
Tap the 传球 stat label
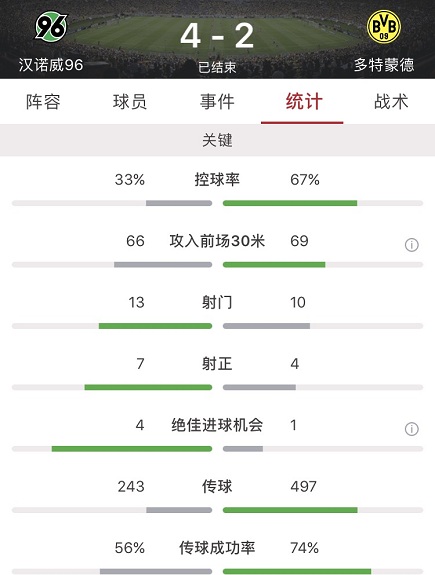217,487
